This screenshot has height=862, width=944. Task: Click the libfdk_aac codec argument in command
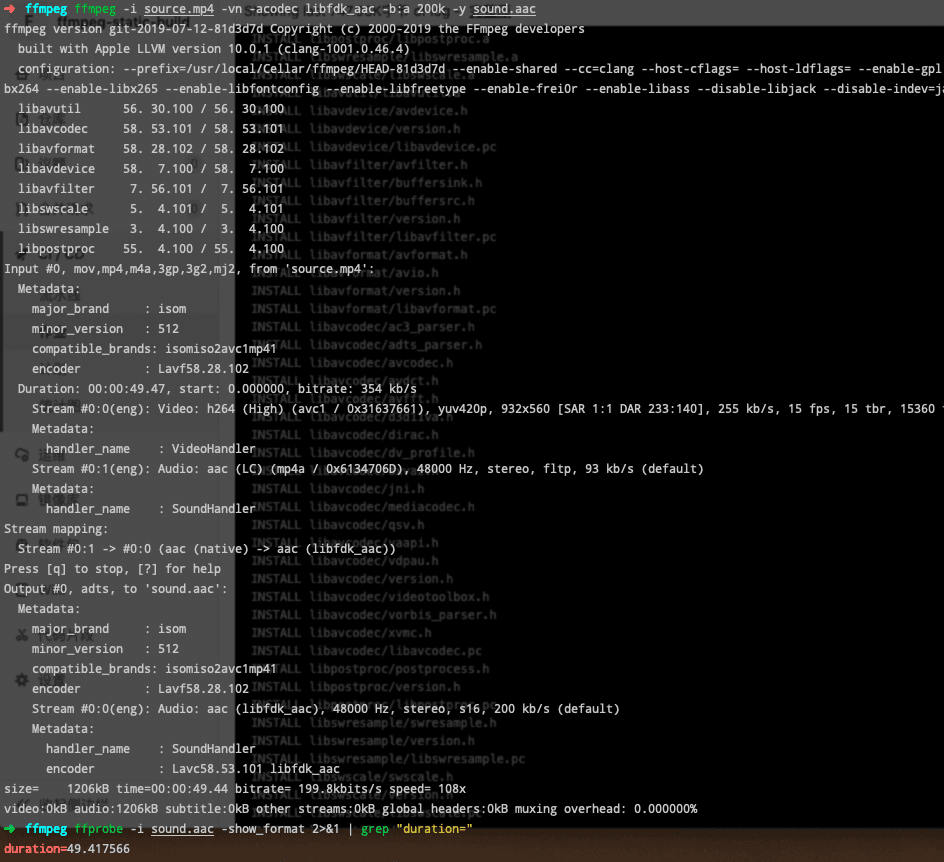coord(343,10)
